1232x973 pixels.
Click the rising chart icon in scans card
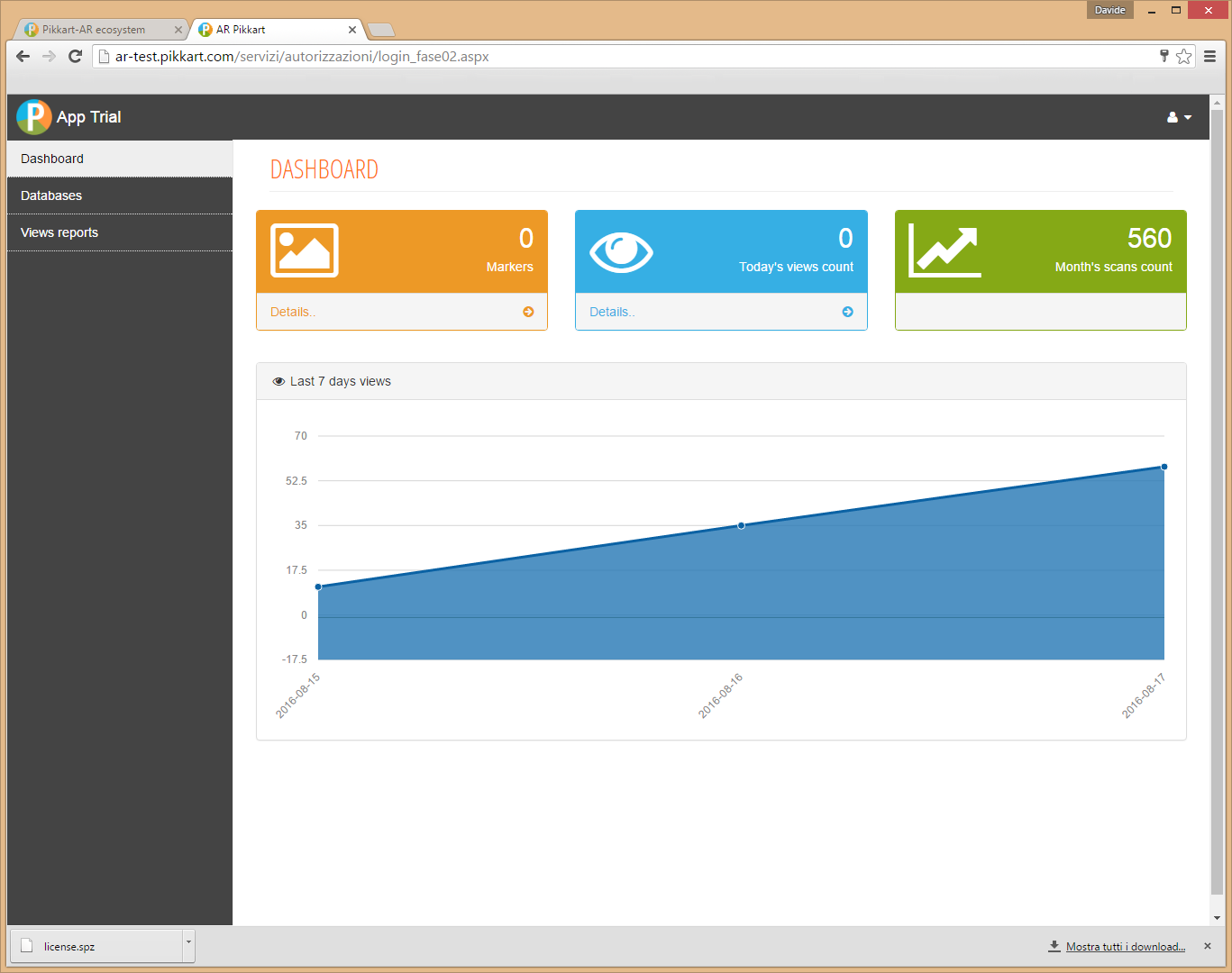coord(944,250)
